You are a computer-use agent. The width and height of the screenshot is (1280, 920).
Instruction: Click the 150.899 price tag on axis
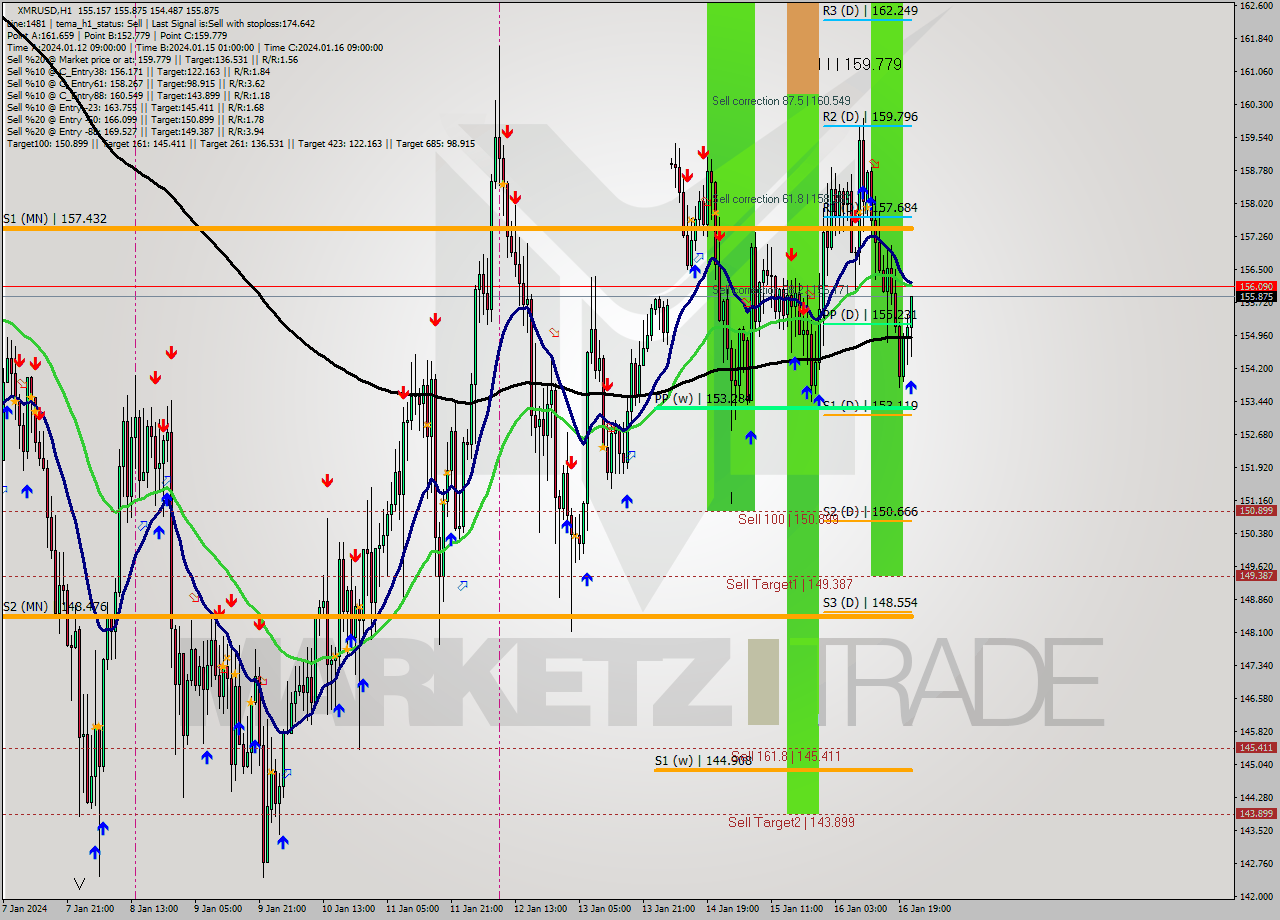click(x=1256, y=510)
